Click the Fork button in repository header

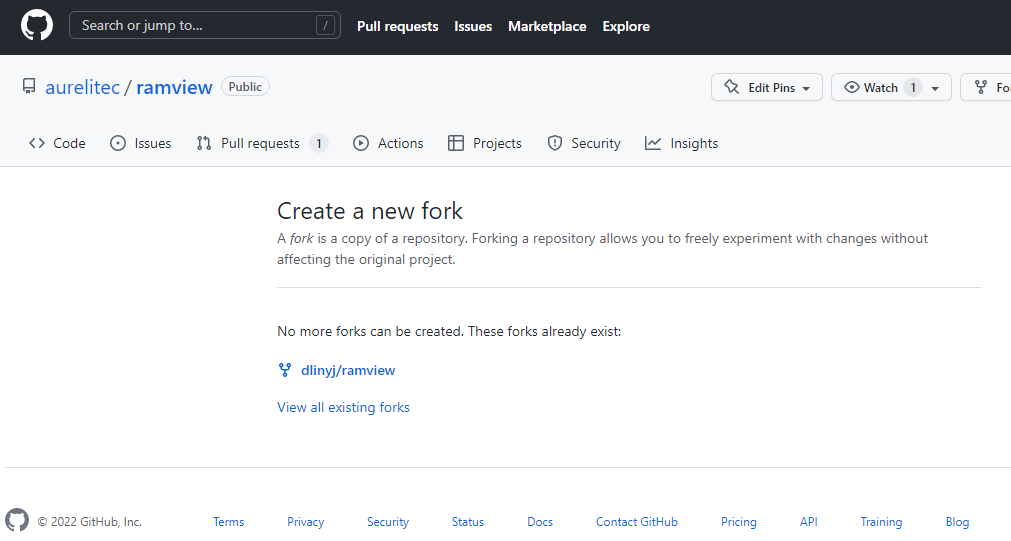click(990, 88)
